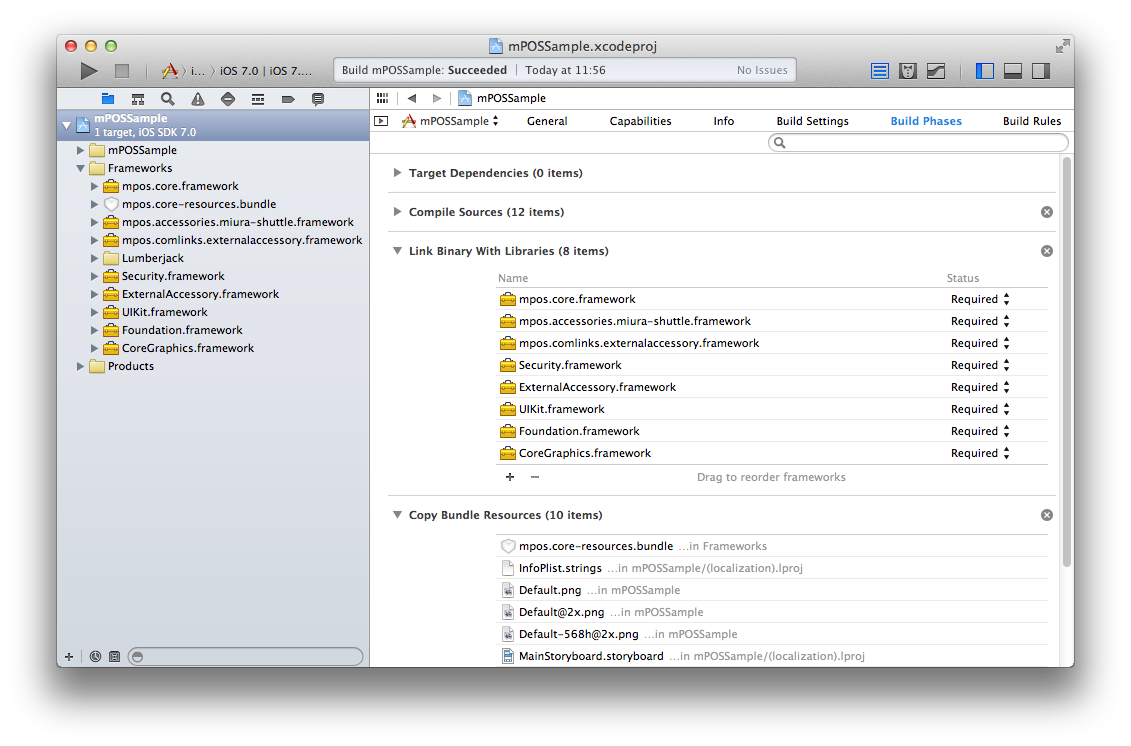The width and height of the screenshot is (1131, 746).
Task: Expand the Lumberjack folder
Action: point(94,258)
